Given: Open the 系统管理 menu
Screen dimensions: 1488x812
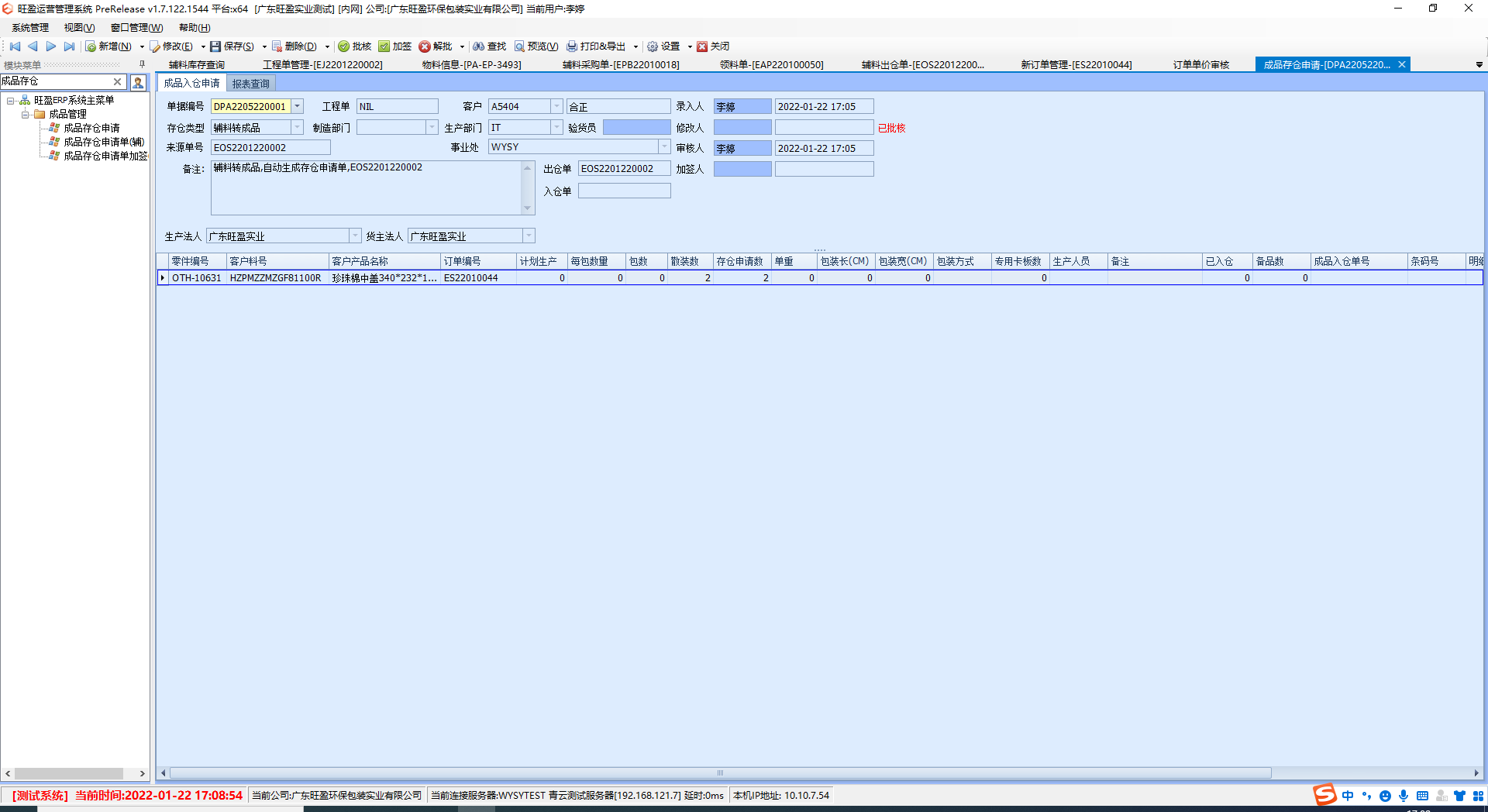Looking at the screenshot, I should point(30,28).
